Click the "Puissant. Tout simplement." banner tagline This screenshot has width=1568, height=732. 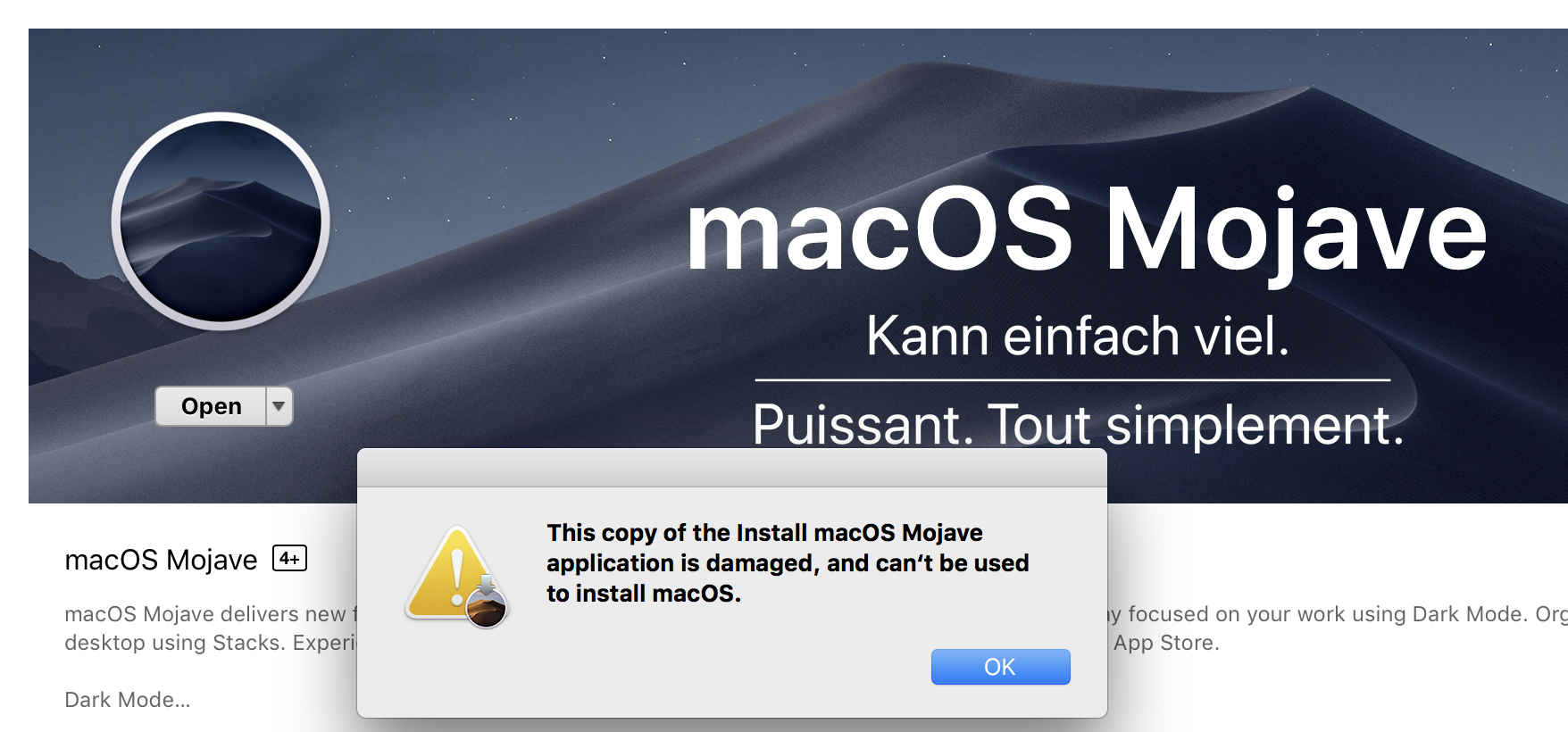(1078, 424)
